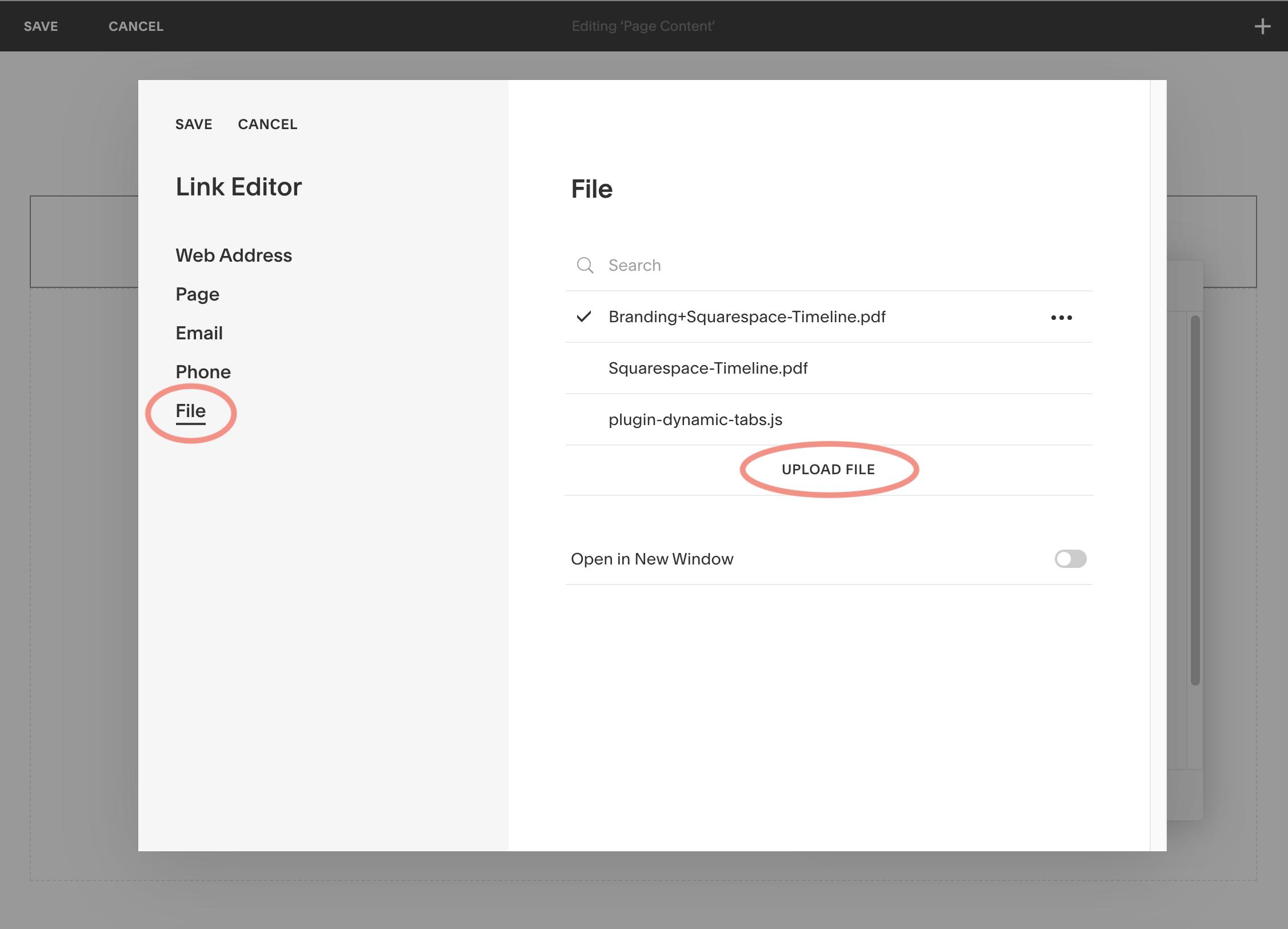Click the plus icon in top bar
The width and height of the screenshot is (1288, 929).
(1262, 26)
